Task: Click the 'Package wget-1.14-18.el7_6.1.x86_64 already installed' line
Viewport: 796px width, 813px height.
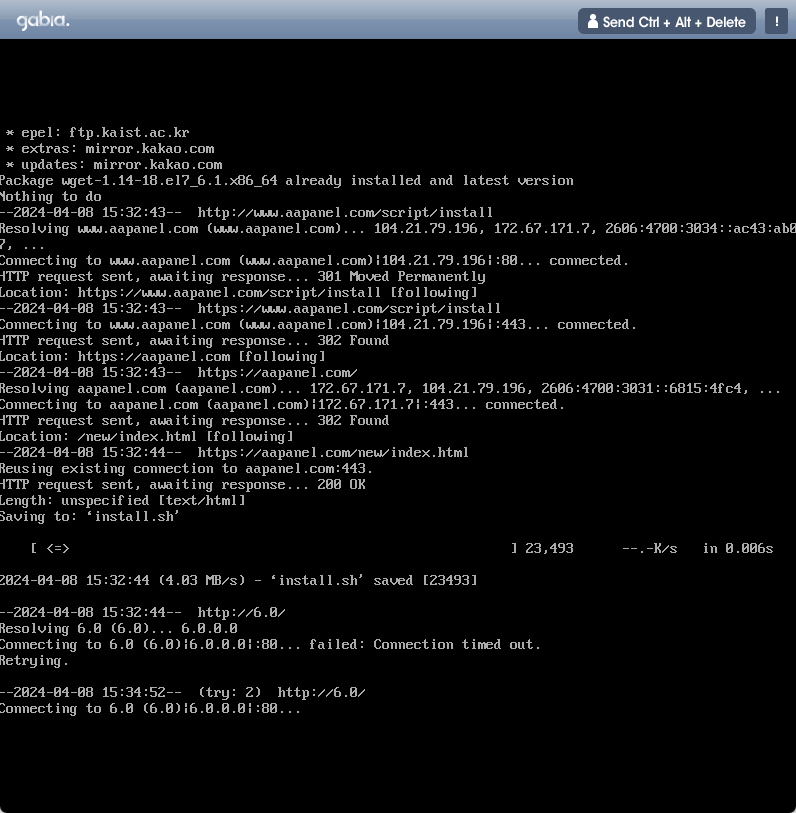Action: click(x=287, y=181)
